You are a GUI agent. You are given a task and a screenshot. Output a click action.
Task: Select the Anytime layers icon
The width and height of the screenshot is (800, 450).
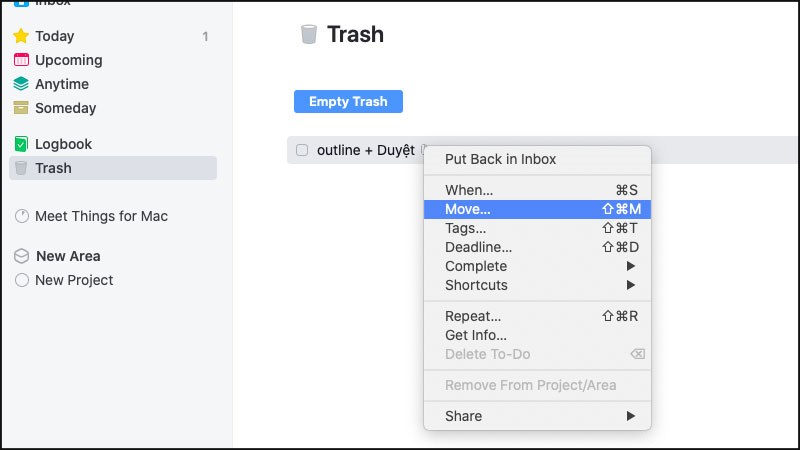(21, 84)
